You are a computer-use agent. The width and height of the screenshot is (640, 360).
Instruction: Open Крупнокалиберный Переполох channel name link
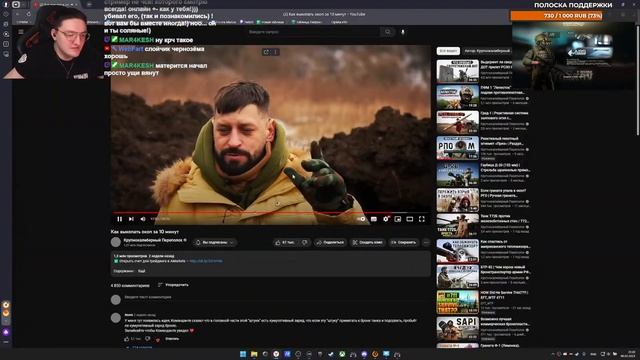coord(153,240)
